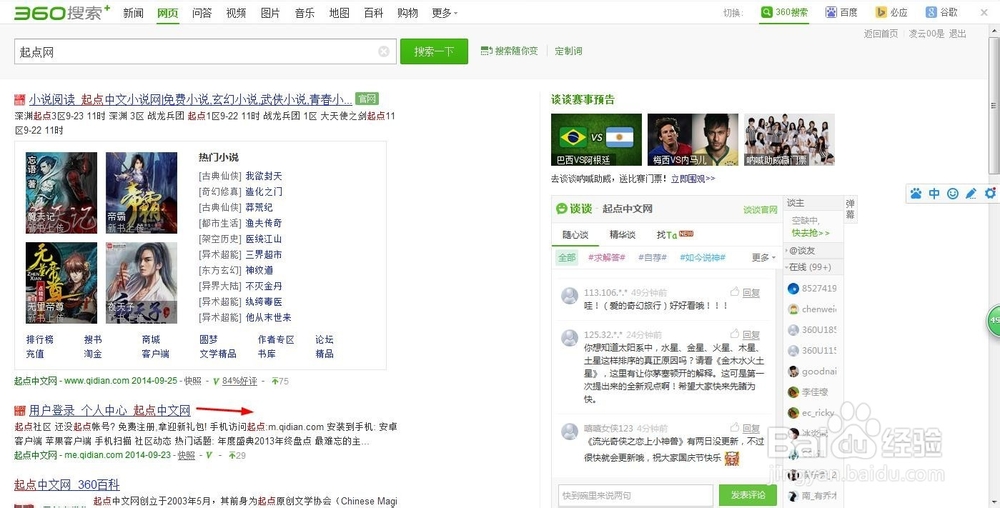
Task: Open the 8527419 user in online list
Action: point(812,288)
